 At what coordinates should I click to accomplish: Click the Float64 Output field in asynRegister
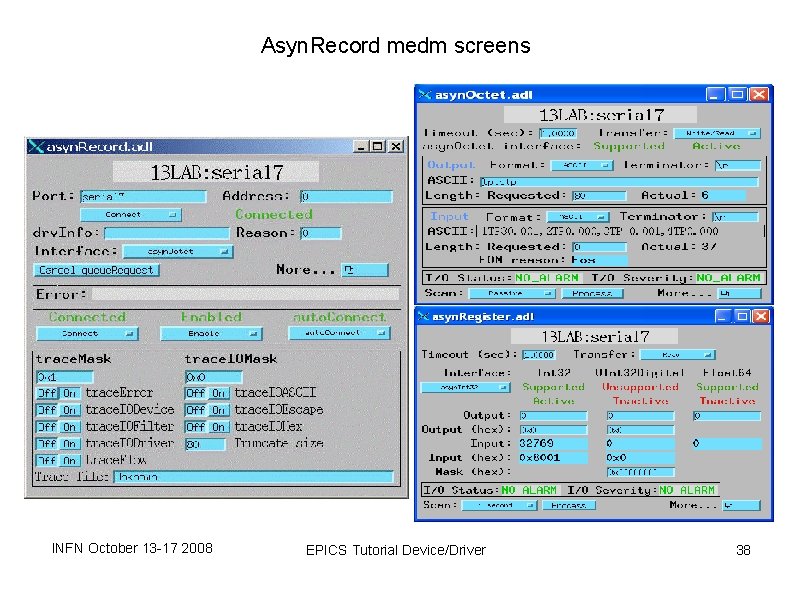[x=727, y=416]
